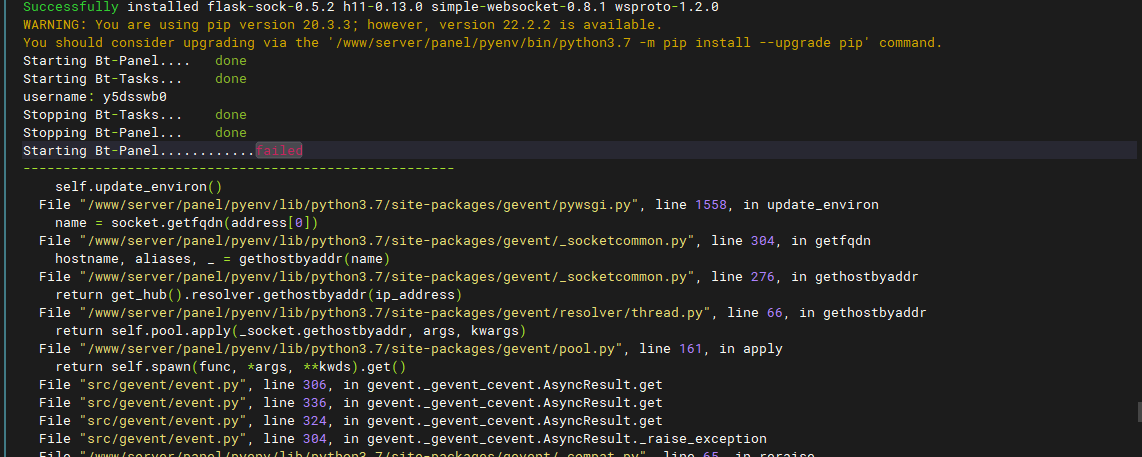The height and width of the screenshot is (457, 1142).
Task: Click the username value "y5dsswb0"
Action: point(135,97)
